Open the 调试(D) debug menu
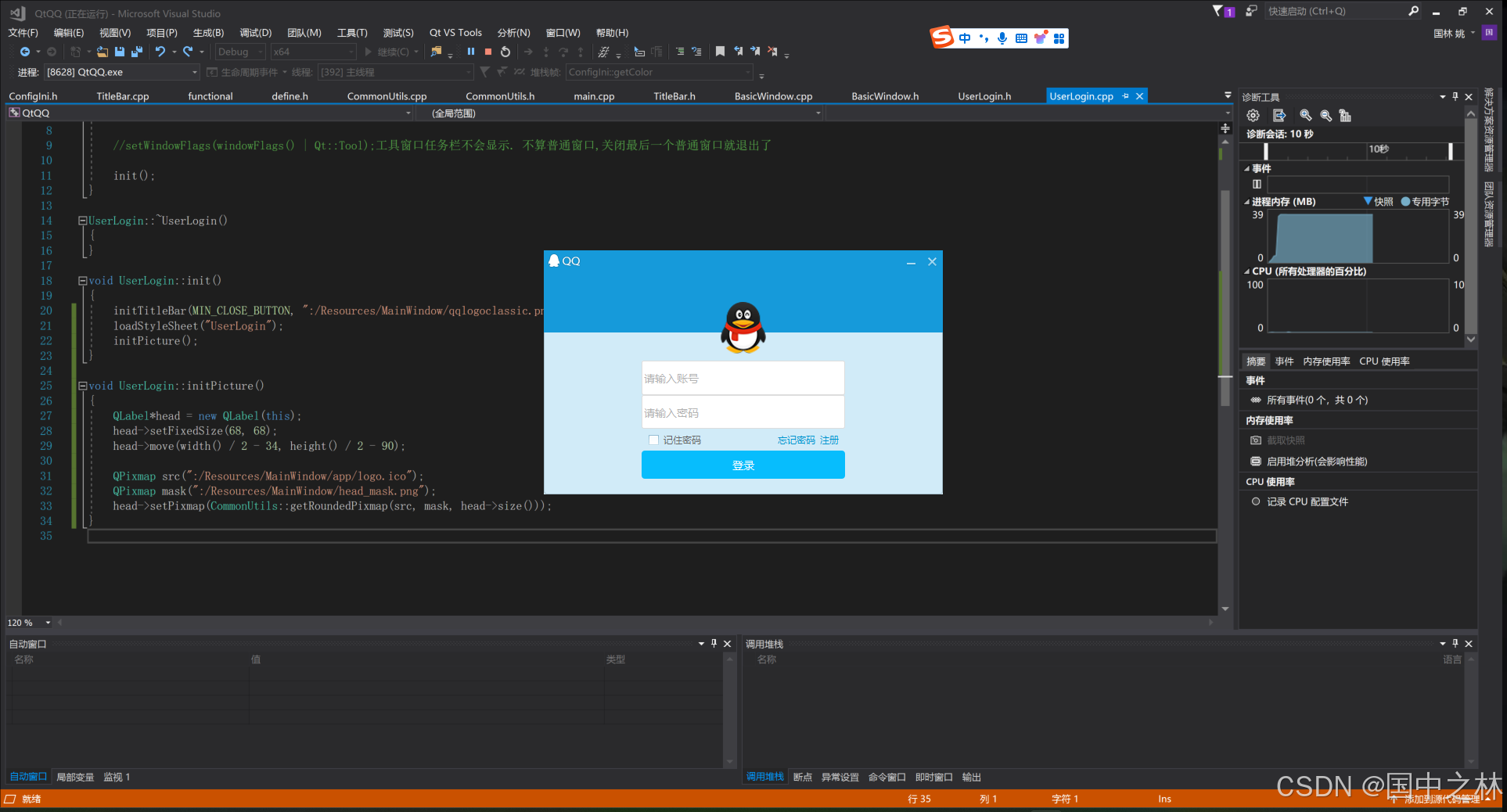Screen dimensions: 1507x812 255,33
